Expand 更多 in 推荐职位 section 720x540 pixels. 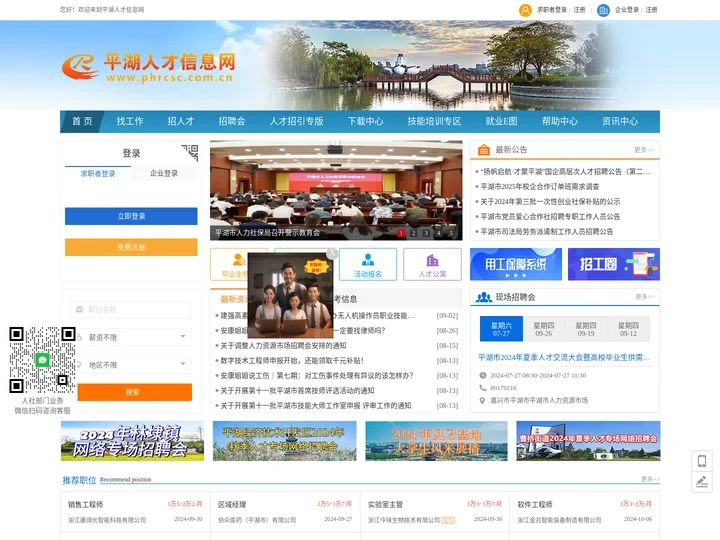(x=650, y=479)
